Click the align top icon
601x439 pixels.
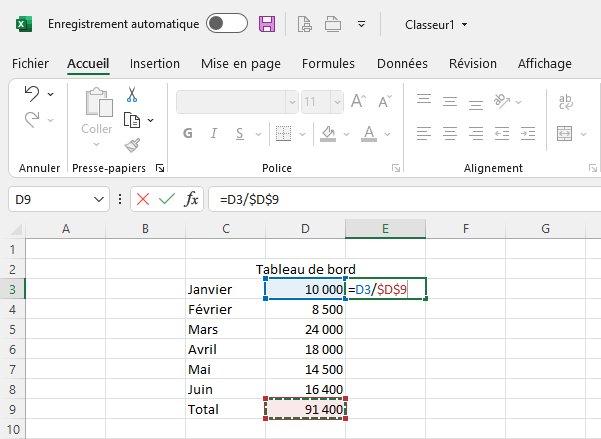point(424,100)
